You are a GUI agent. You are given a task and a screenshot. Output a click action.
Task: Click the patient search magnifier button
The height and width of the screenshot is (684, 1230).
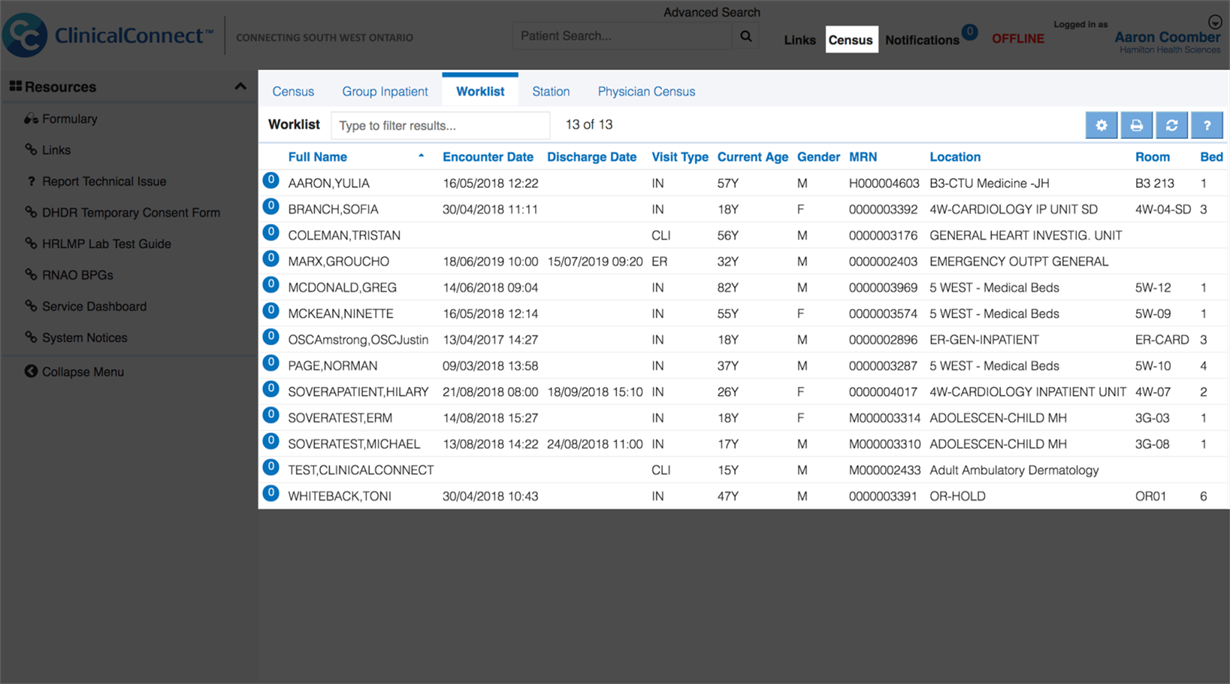pos(746,36)
